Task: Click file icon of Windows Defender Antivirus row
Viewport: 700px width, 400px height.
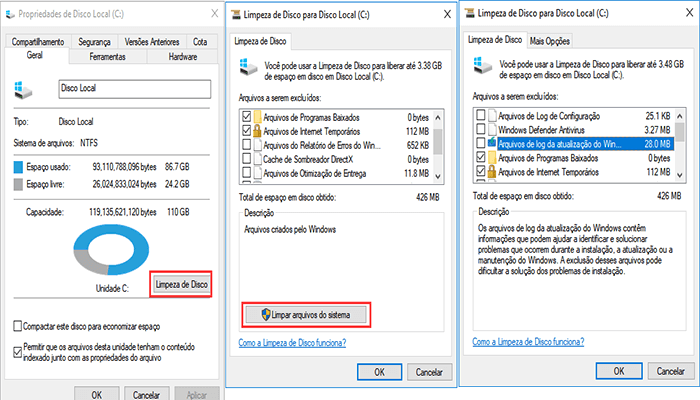Action: pos(492,129)
